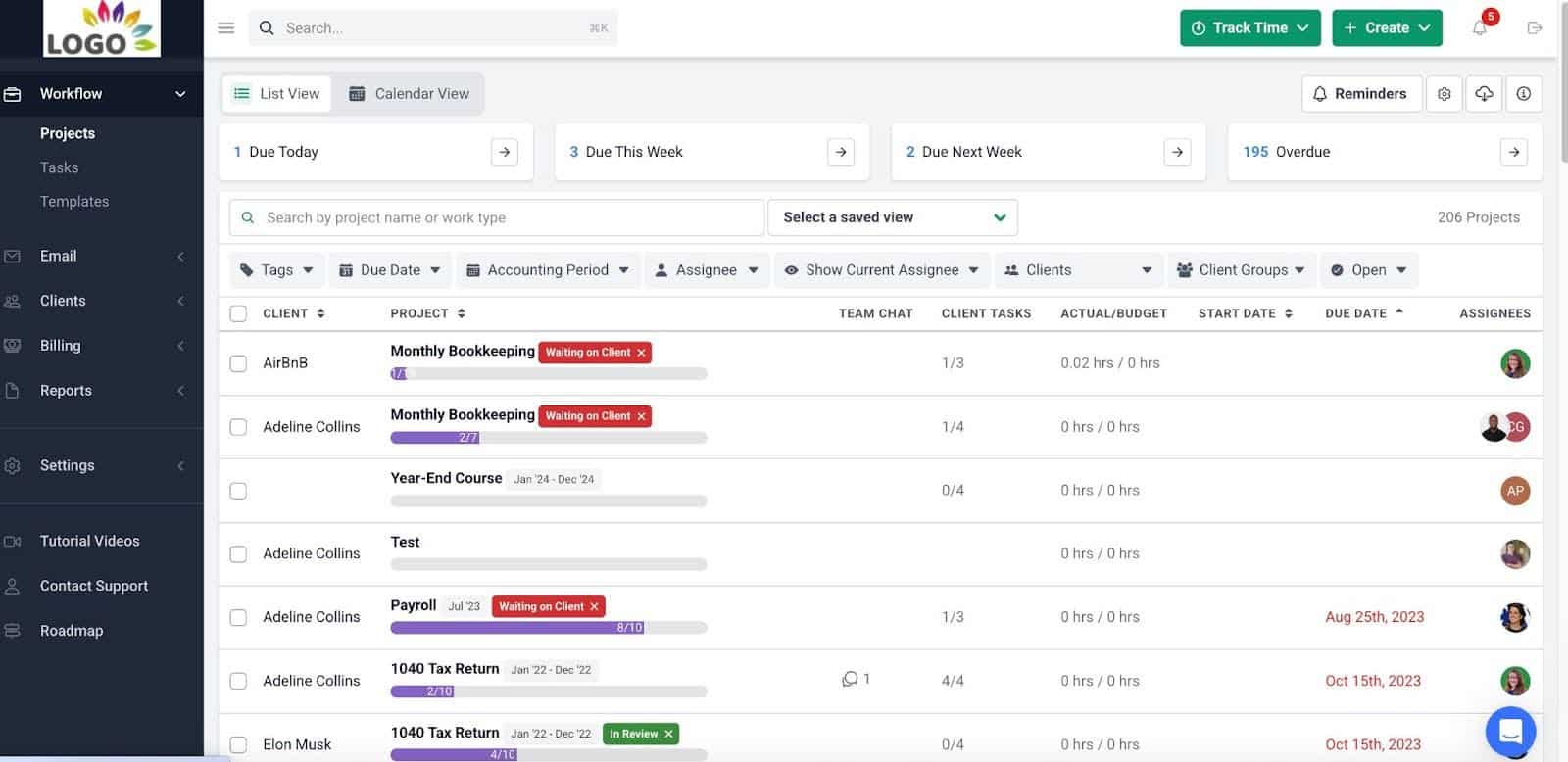The height and width of the screenshot is (762, 1568).
Task: Open the notifications bell icon
Action: point(1480,28)
